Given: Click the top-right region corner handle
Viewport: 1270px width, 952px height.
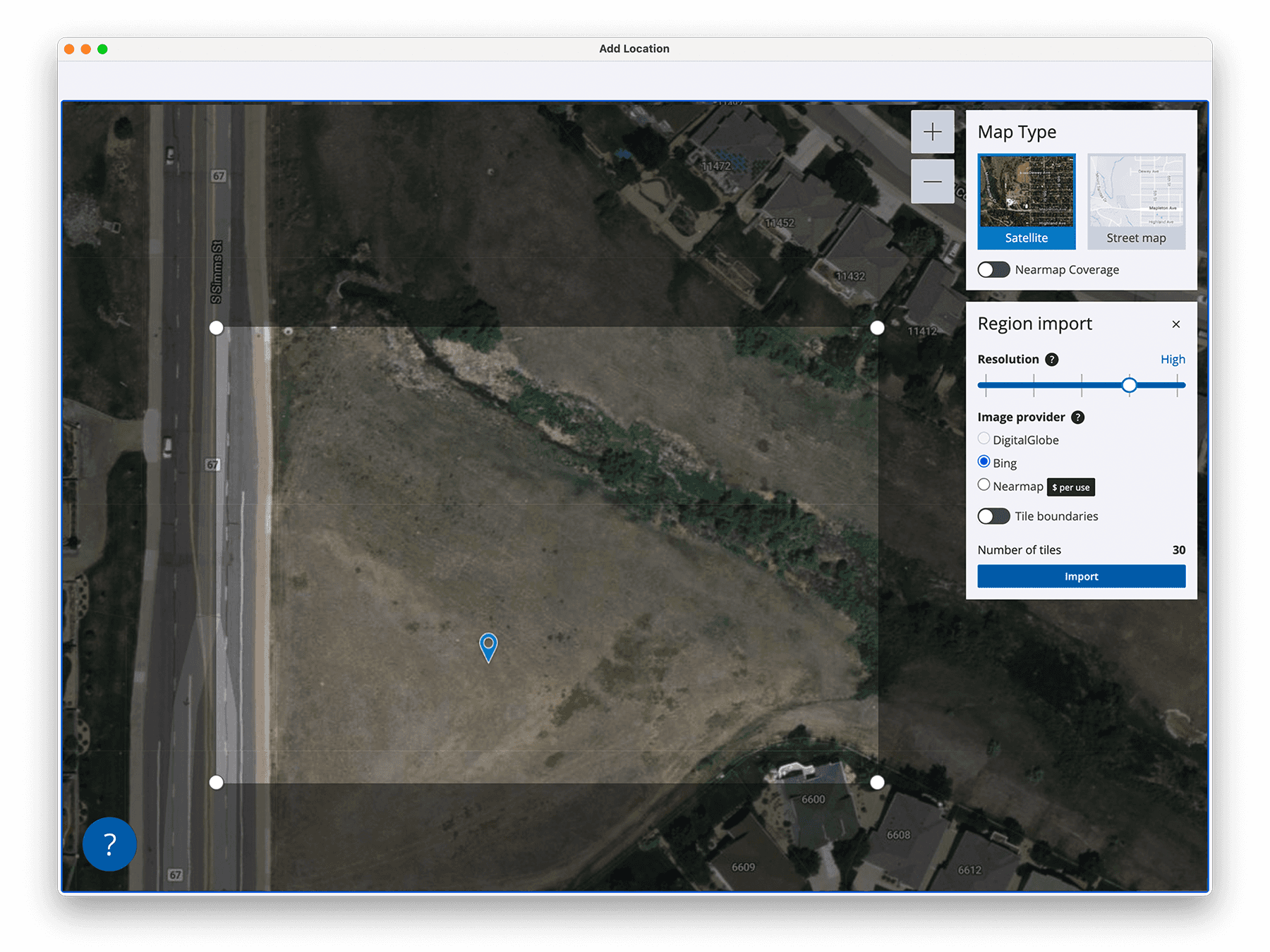Looking at the screenshot, I should coord(877,328).
